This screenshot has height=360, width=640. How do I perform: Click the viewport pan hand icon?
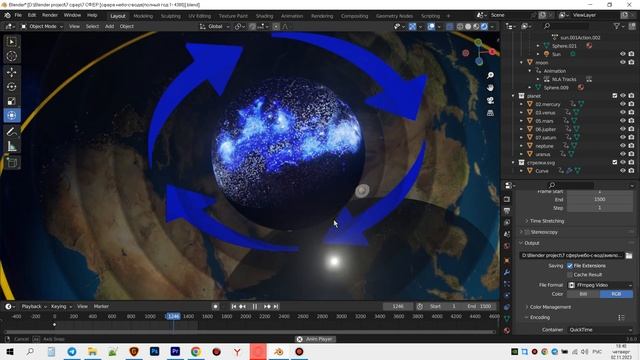click(x=490, y=88)
